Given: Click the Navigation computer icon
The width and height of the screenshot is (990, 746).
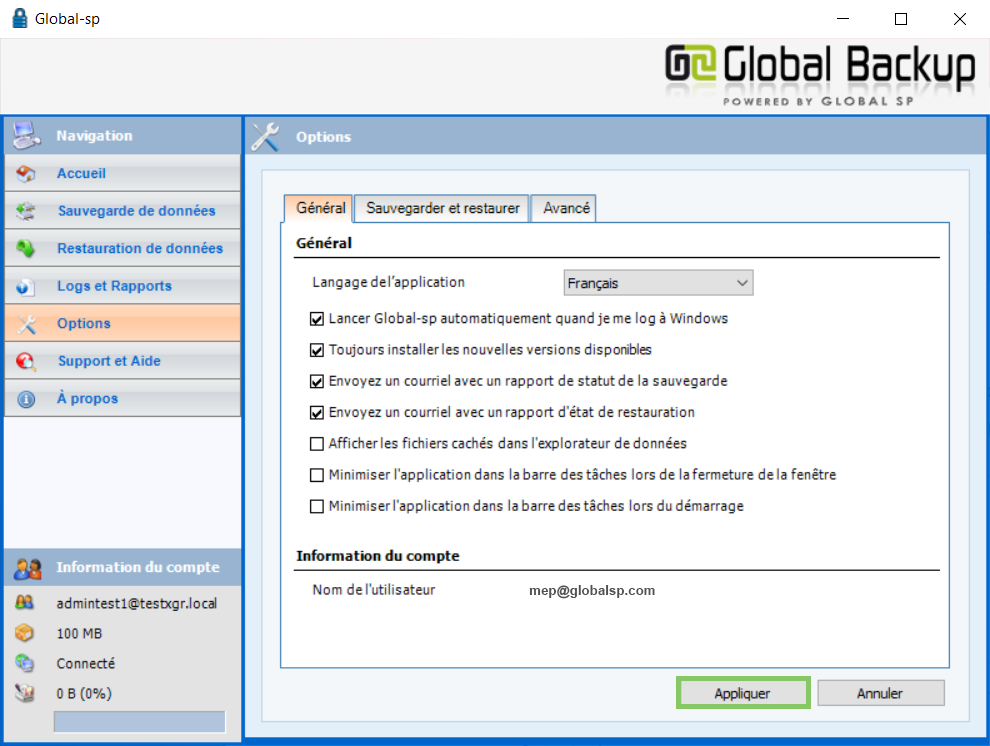Looking at the screenshot, I should (27, 135).
